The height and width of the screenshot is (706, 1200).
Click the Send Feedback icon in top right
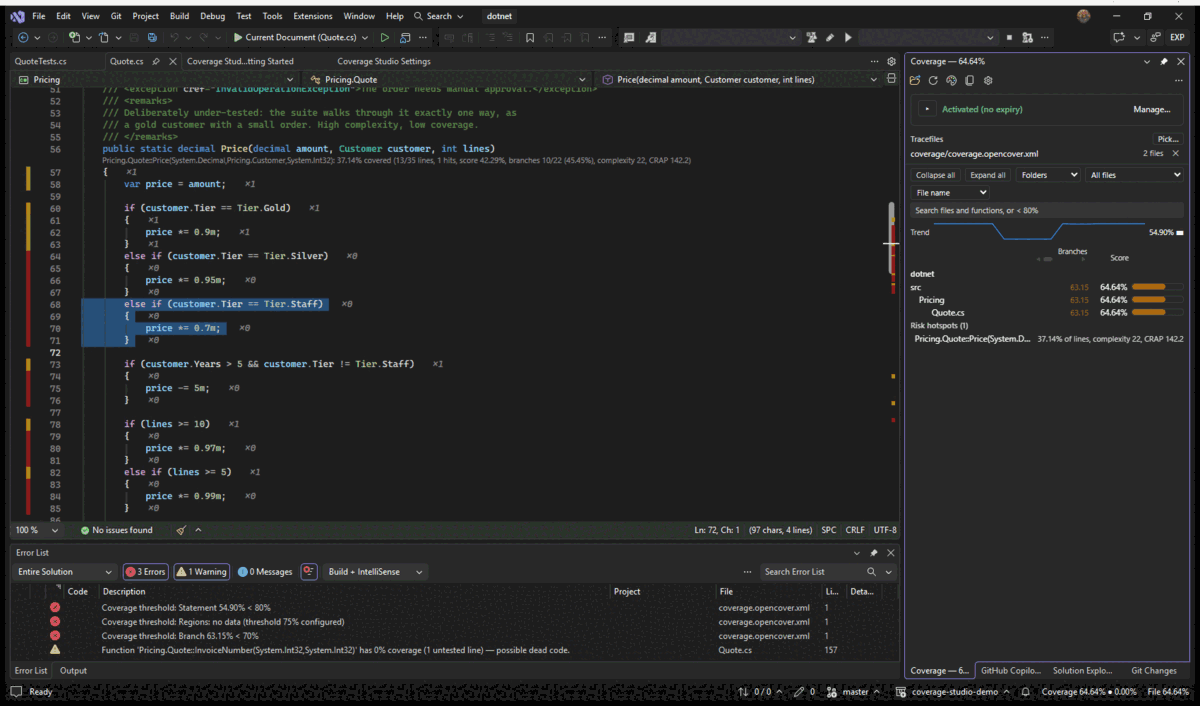(x=1120, y=37)
